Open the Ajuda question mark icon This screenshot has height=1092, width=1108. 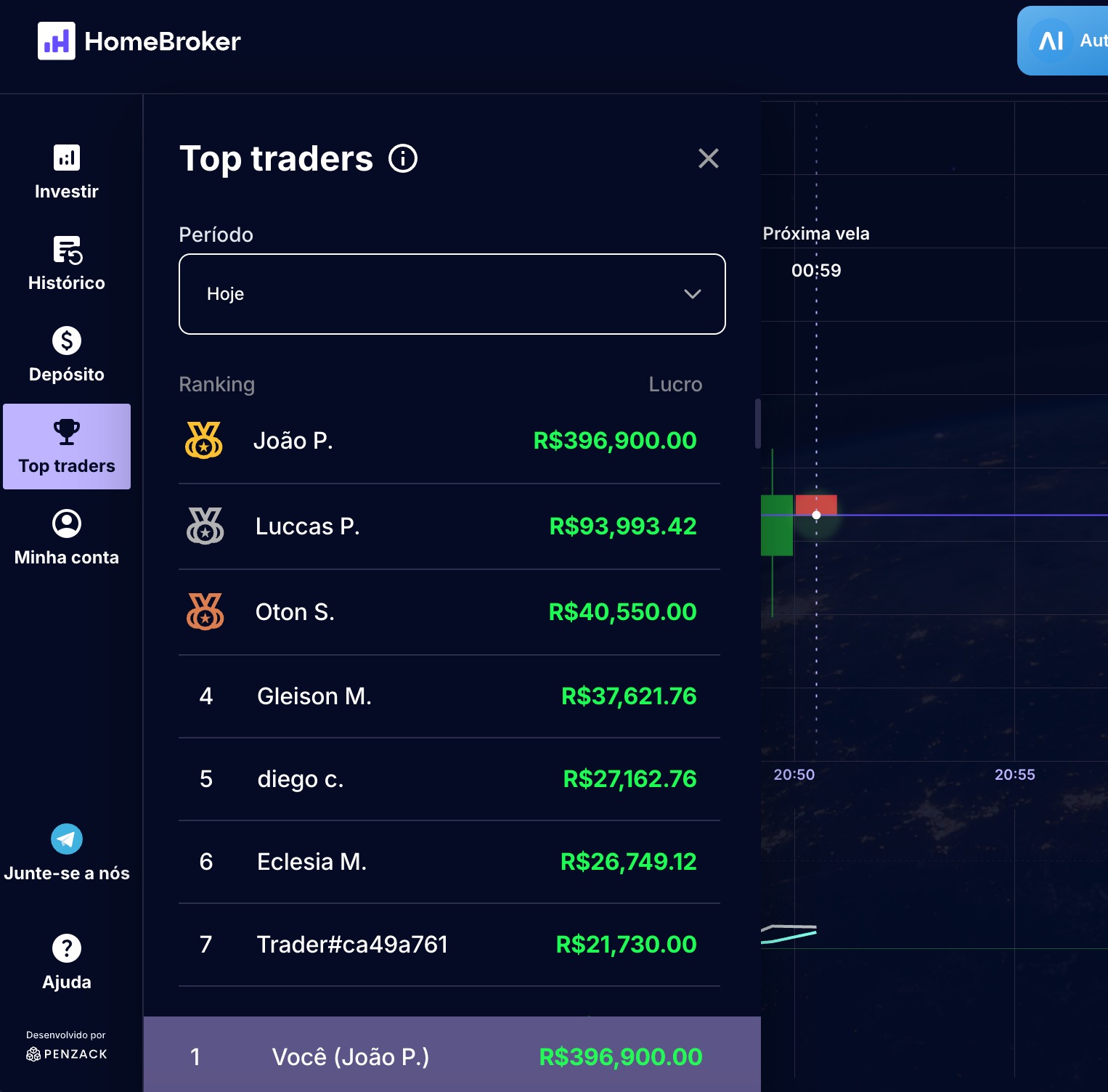[x=67, y=948]
